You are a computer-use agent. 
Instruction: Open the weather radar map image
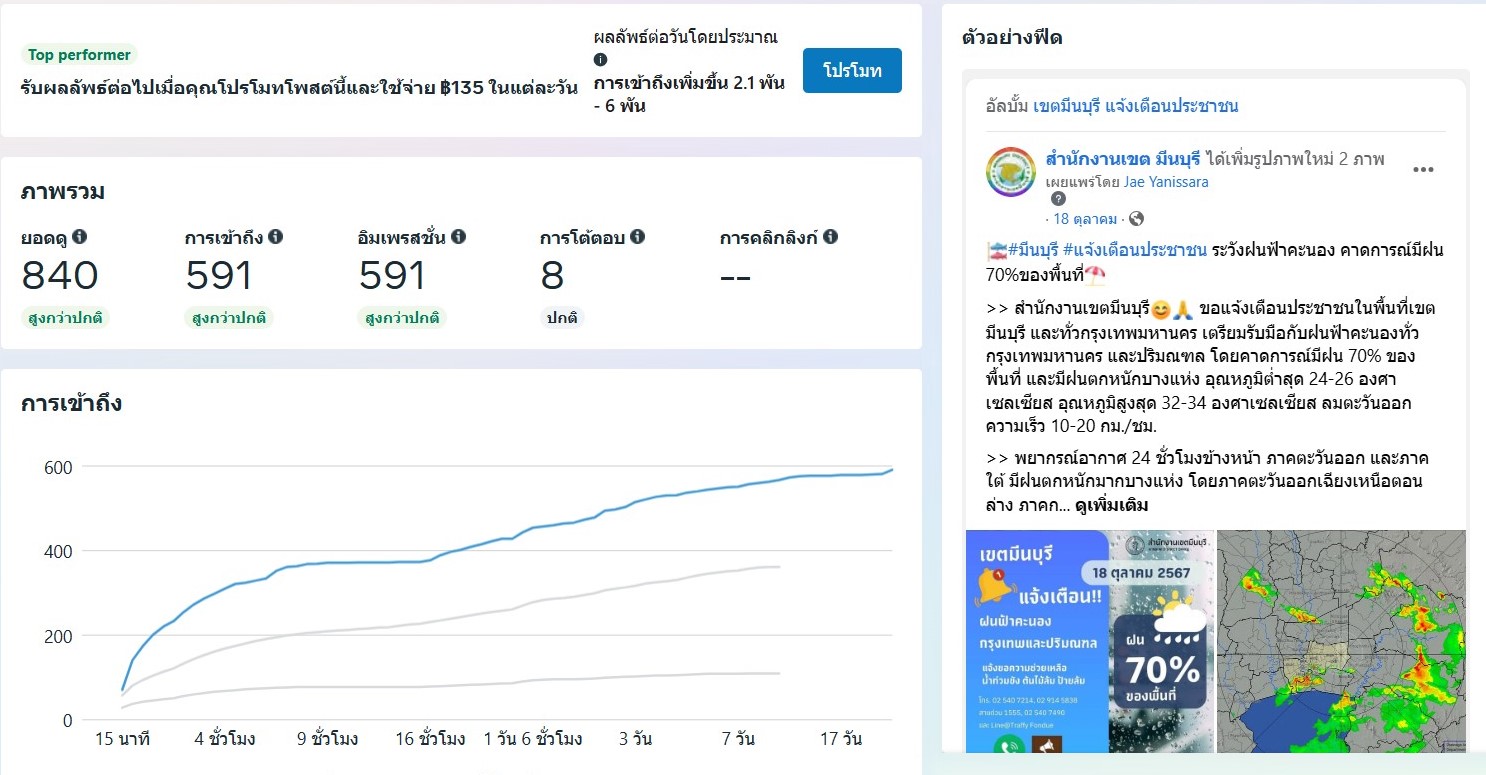(1341, 640)
